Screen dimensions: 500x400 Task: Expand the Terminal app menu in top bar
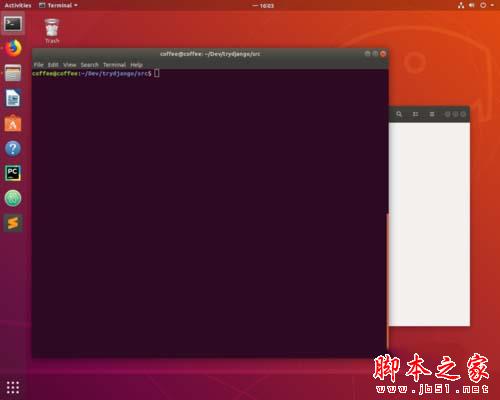tap(59, 5)
